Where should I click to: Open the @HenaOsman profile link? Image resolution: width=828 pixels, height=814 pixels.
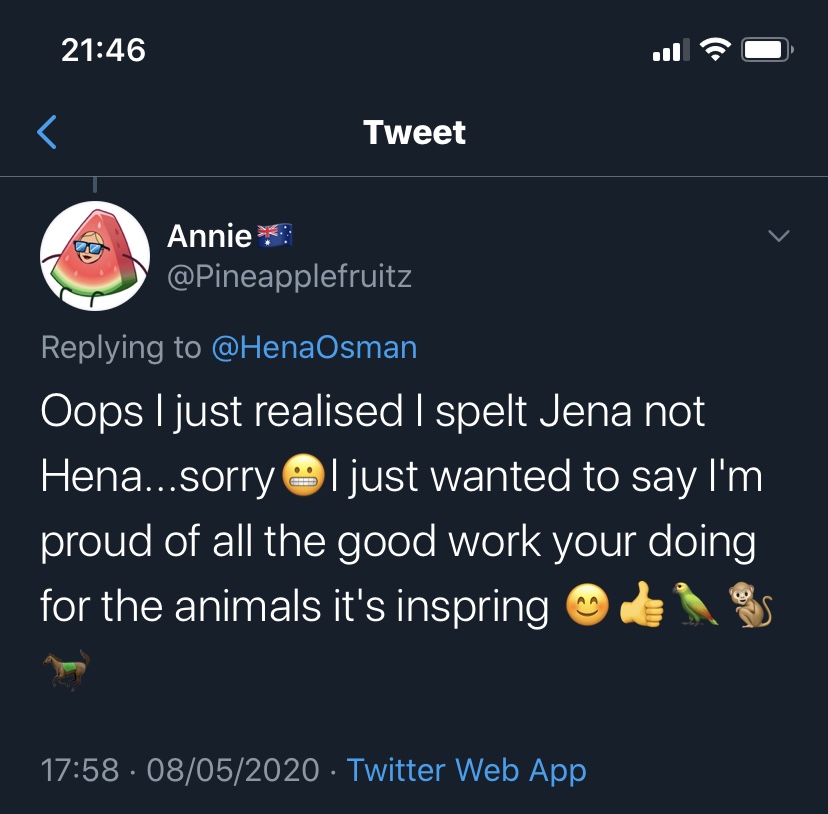pyautogui.click(x=314, y=347)
